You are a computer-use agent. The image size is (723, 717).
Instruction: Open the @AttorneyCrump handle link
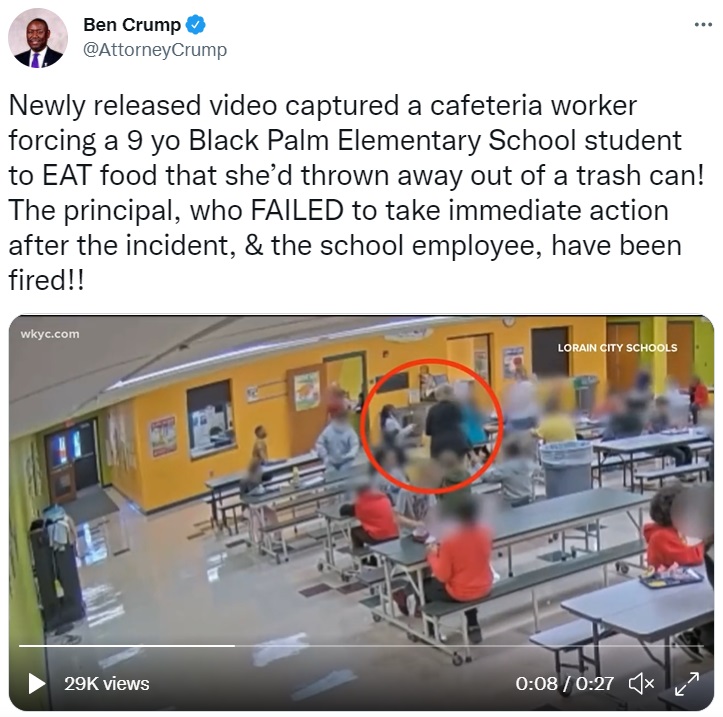click(155, 49)
